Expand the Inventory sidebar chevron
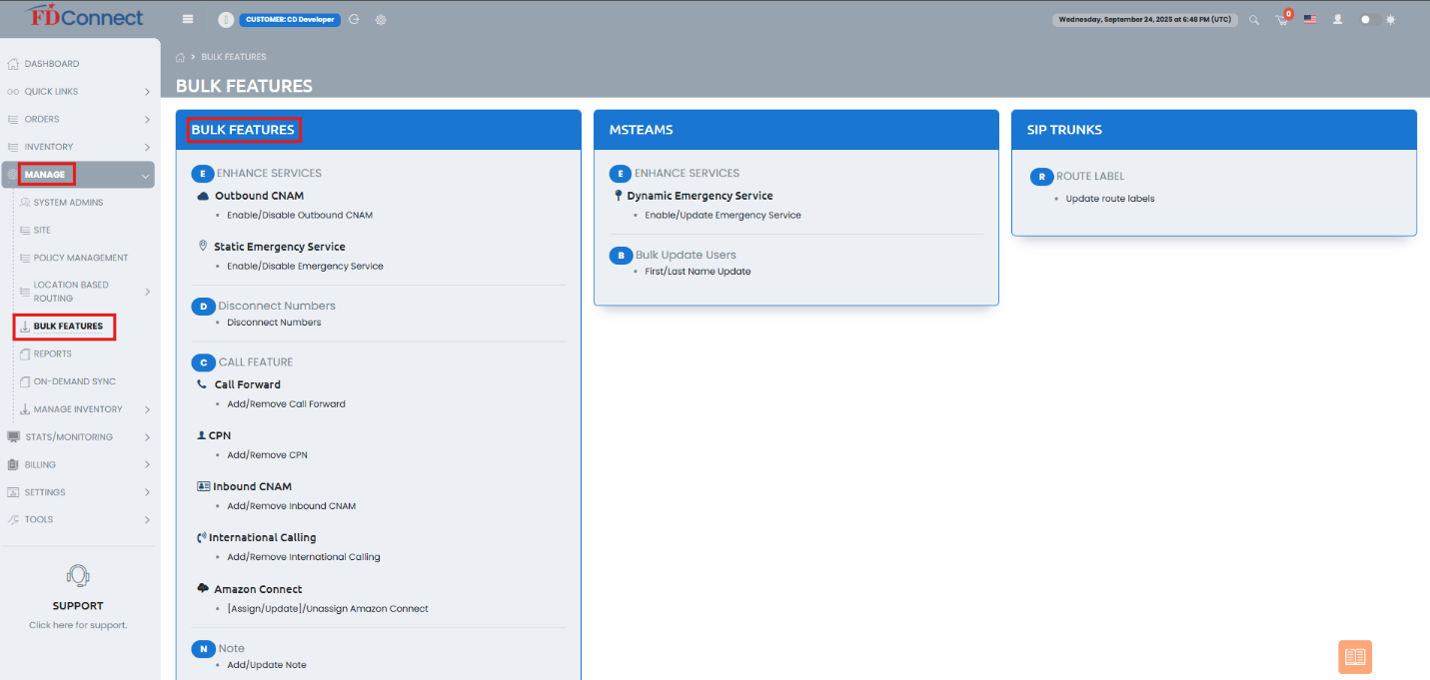 pos(147,147)
